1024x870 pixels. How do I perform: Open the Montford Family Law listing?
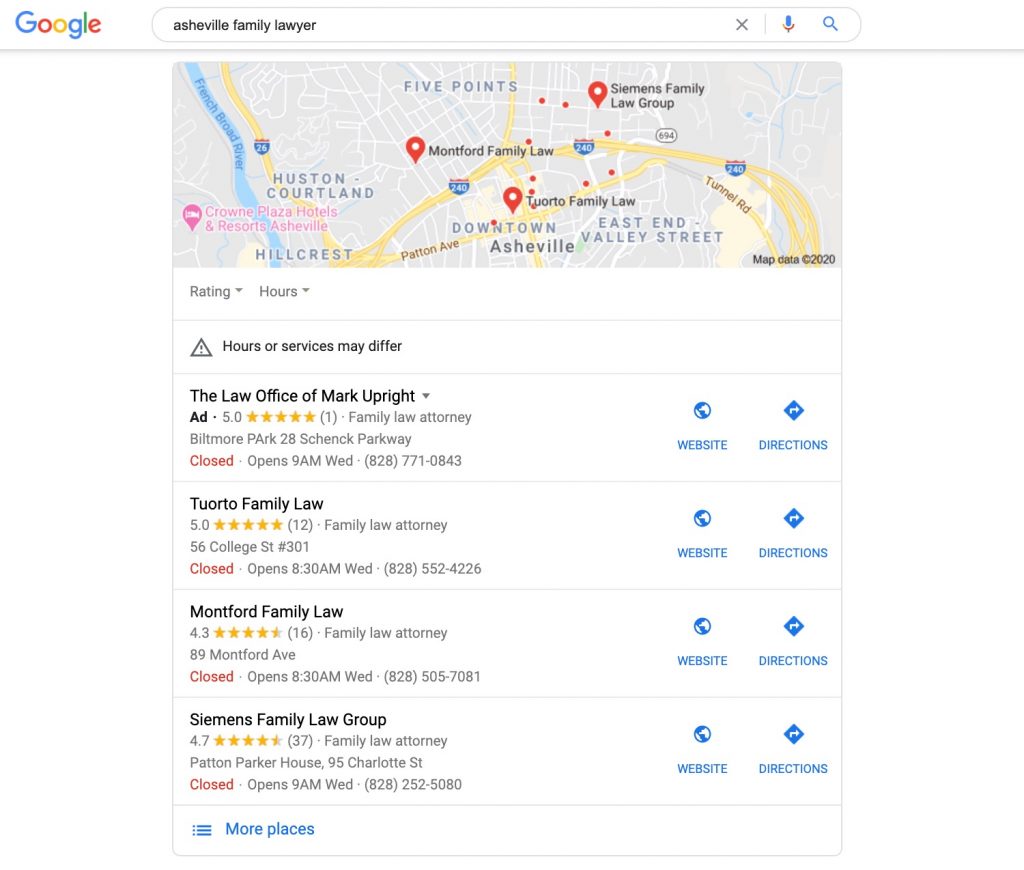pos(266,611)
